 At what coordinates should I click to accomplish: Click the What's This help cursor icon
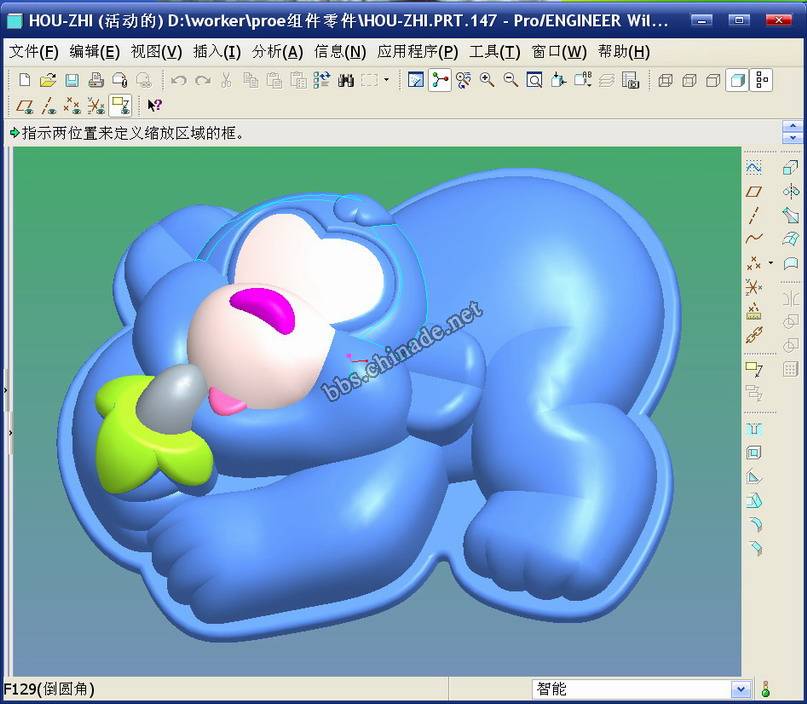coord(154,105)
